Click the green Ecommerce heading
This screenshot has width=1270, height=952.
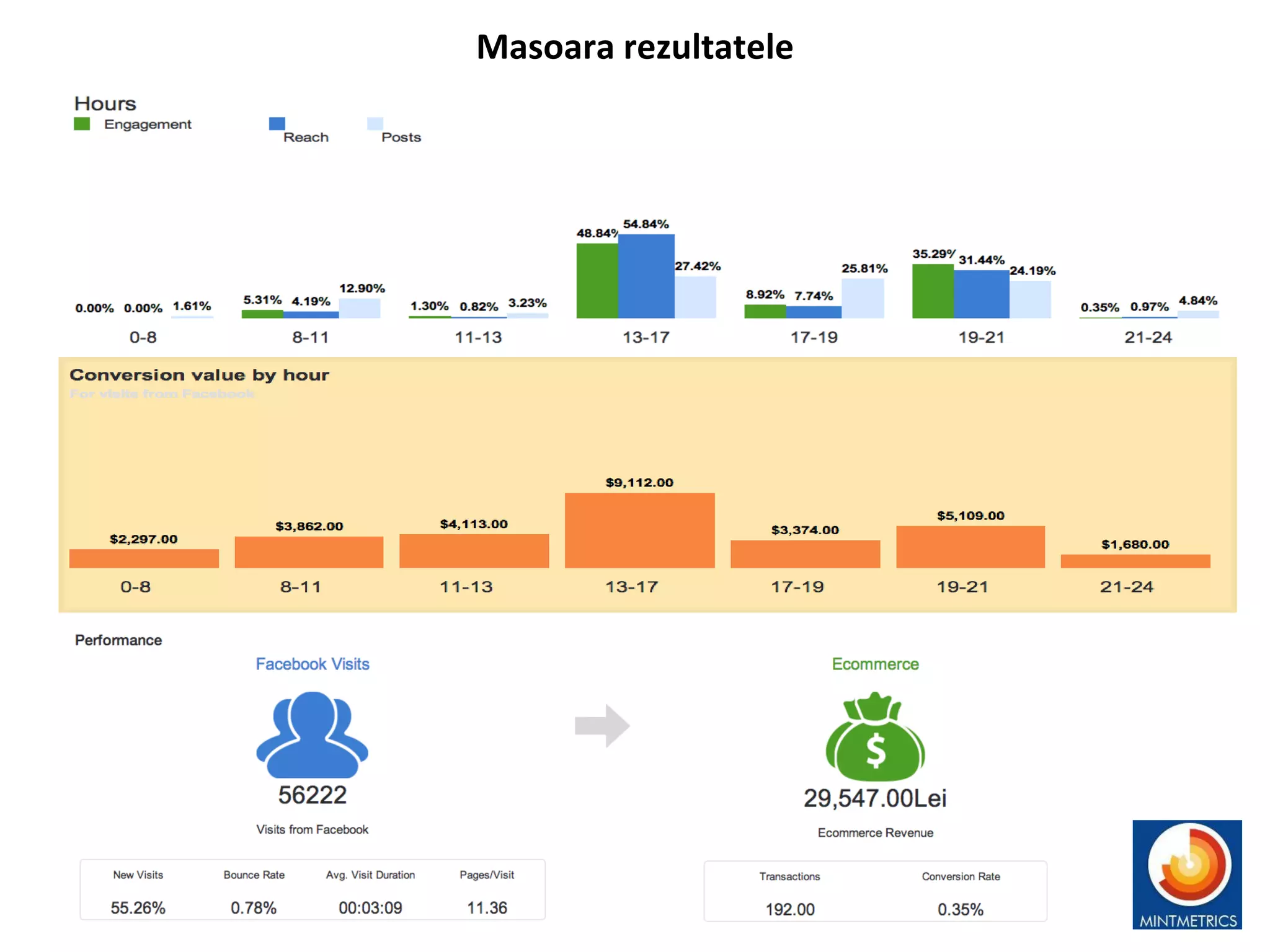click(875, 664)
